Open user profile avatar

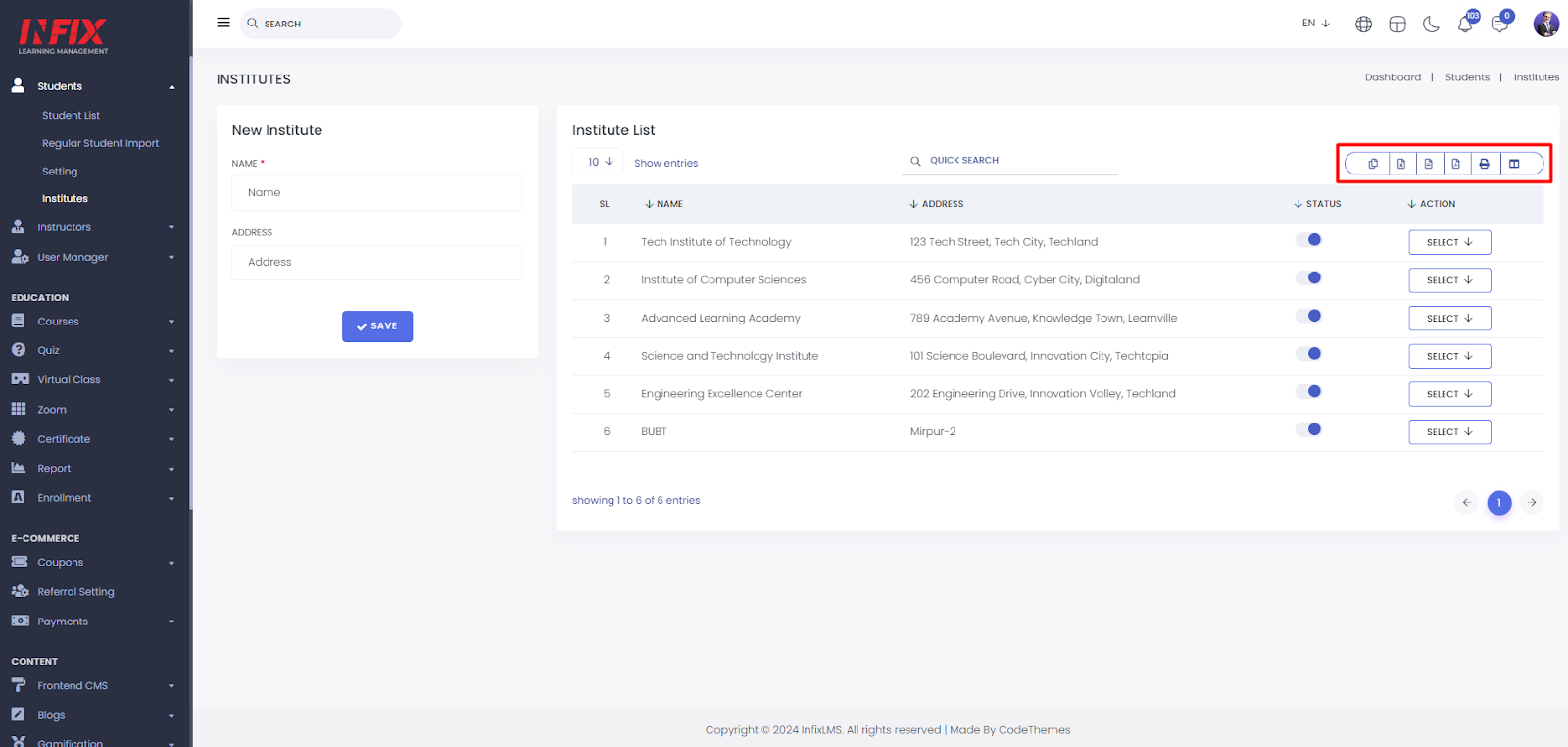[1546, 24]
